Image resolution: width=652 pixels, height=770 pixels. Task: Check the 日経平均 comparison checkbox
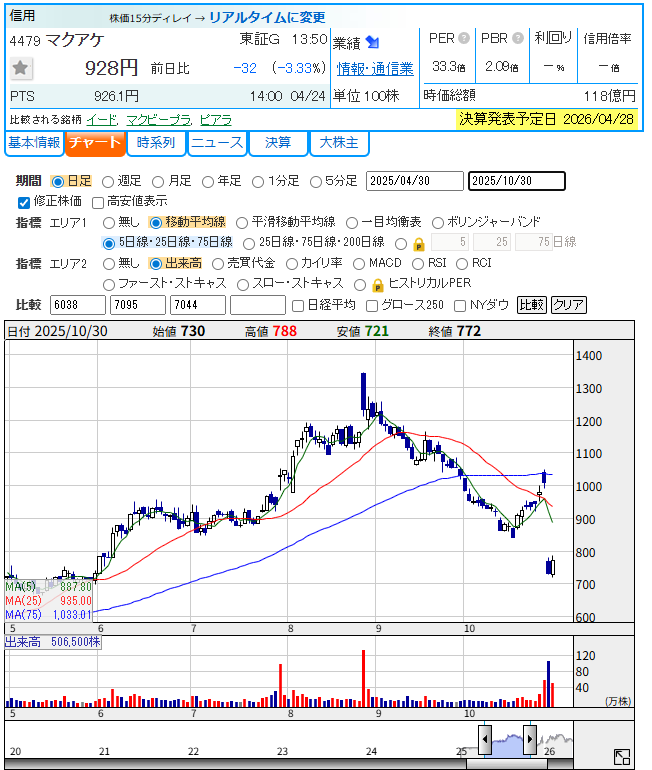click(298, 306)
